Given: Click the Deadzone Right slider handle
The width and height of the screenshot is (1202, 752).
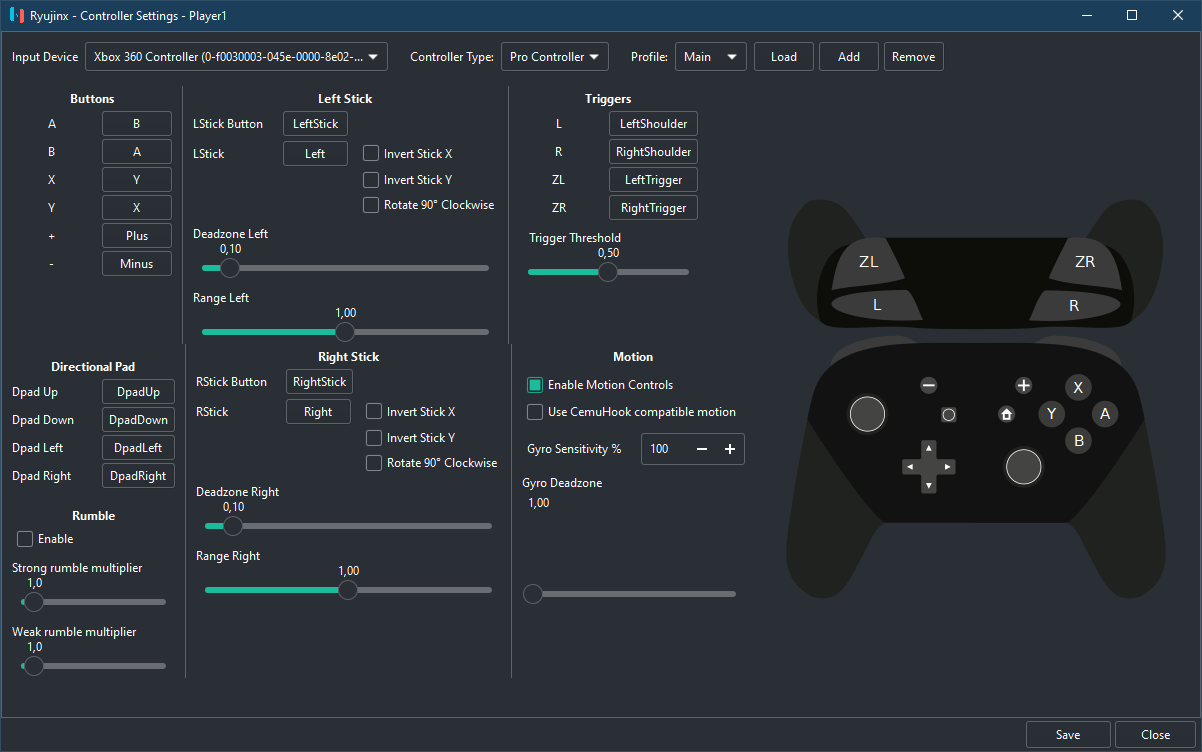Looking at the screenshot, I should tap(233, 526).
